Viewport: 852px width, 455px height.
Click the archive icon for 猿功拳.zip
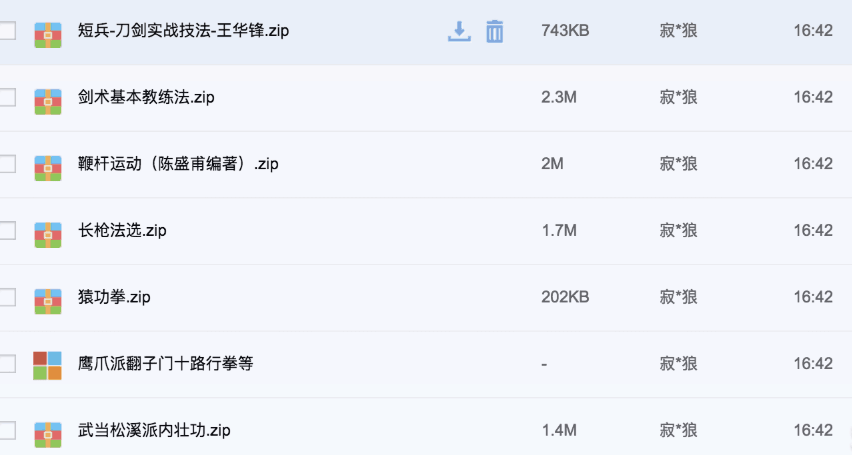48,301
